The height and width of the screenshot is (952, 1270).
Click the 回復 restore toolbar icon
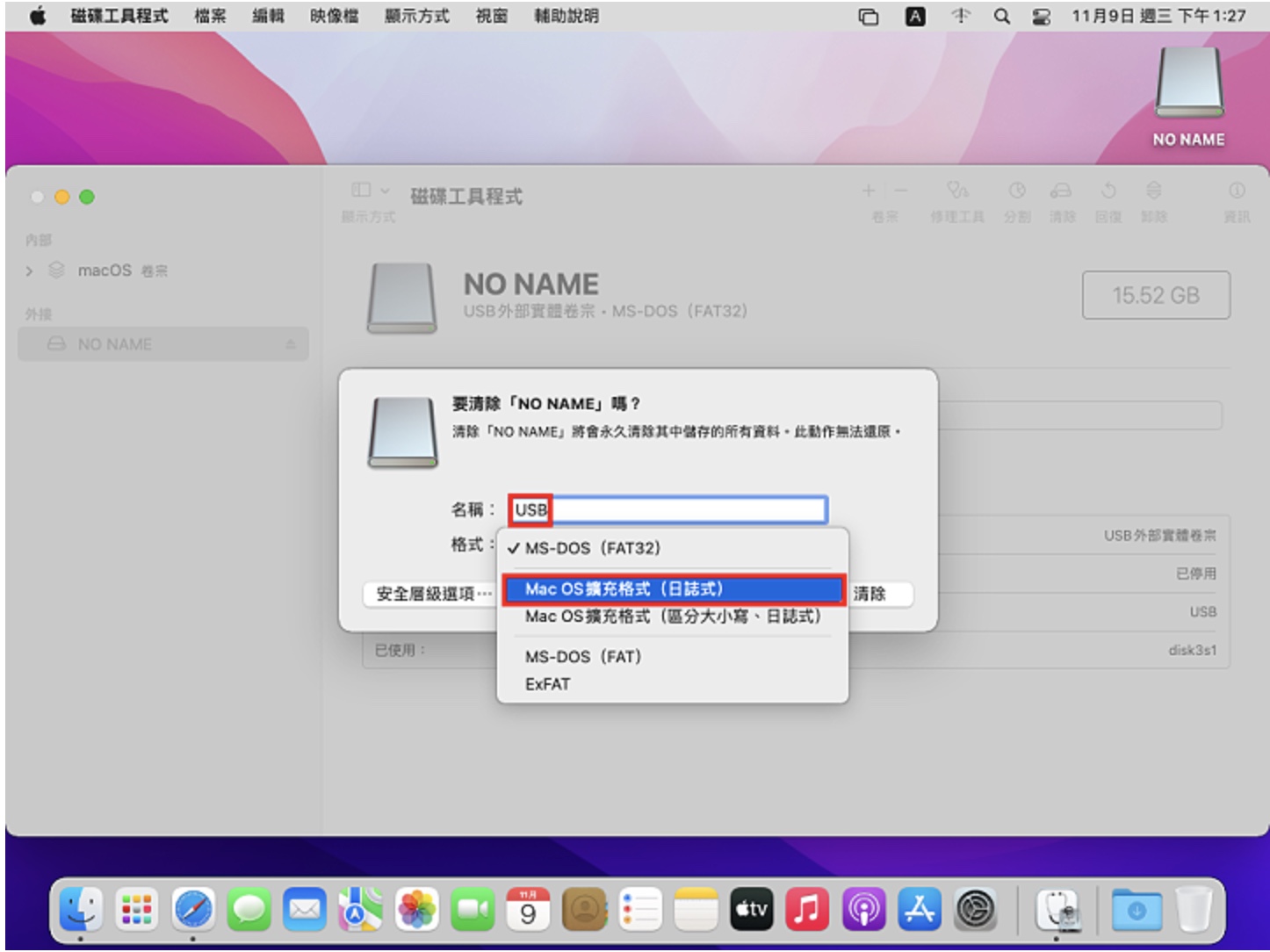(1108, 191)
